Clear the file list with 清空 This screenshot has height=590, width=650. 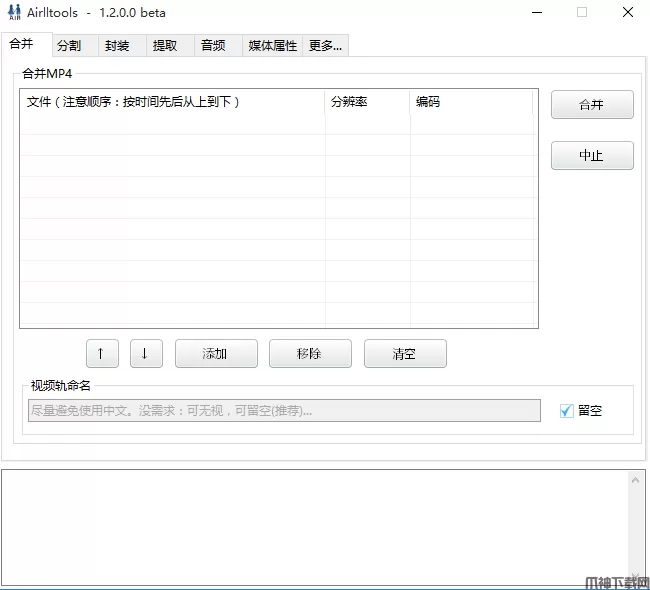point(405,354)
